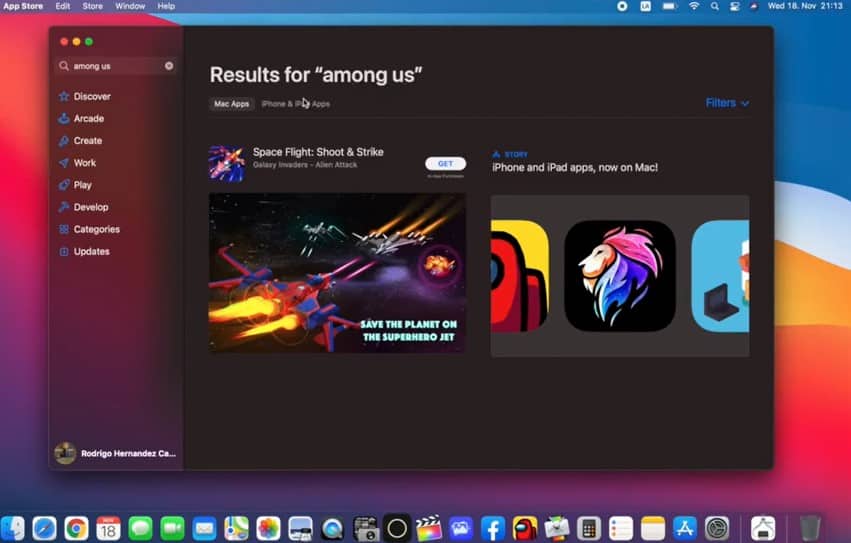This screenshot has height=543, width=851.
Task: Expand the Filters dropdown
Action: point(727,103)
